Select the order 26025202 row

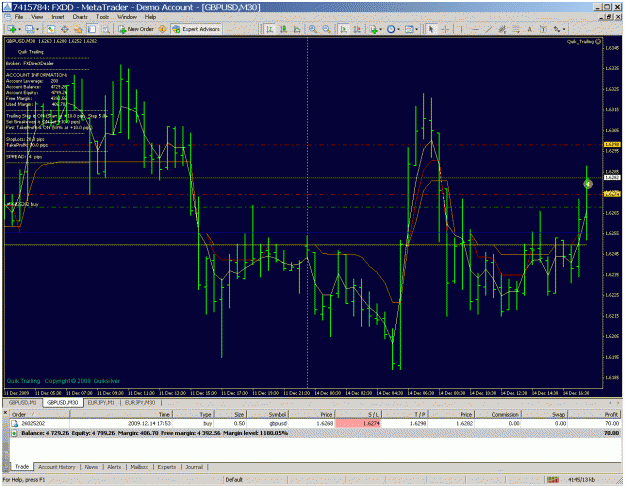315,423
